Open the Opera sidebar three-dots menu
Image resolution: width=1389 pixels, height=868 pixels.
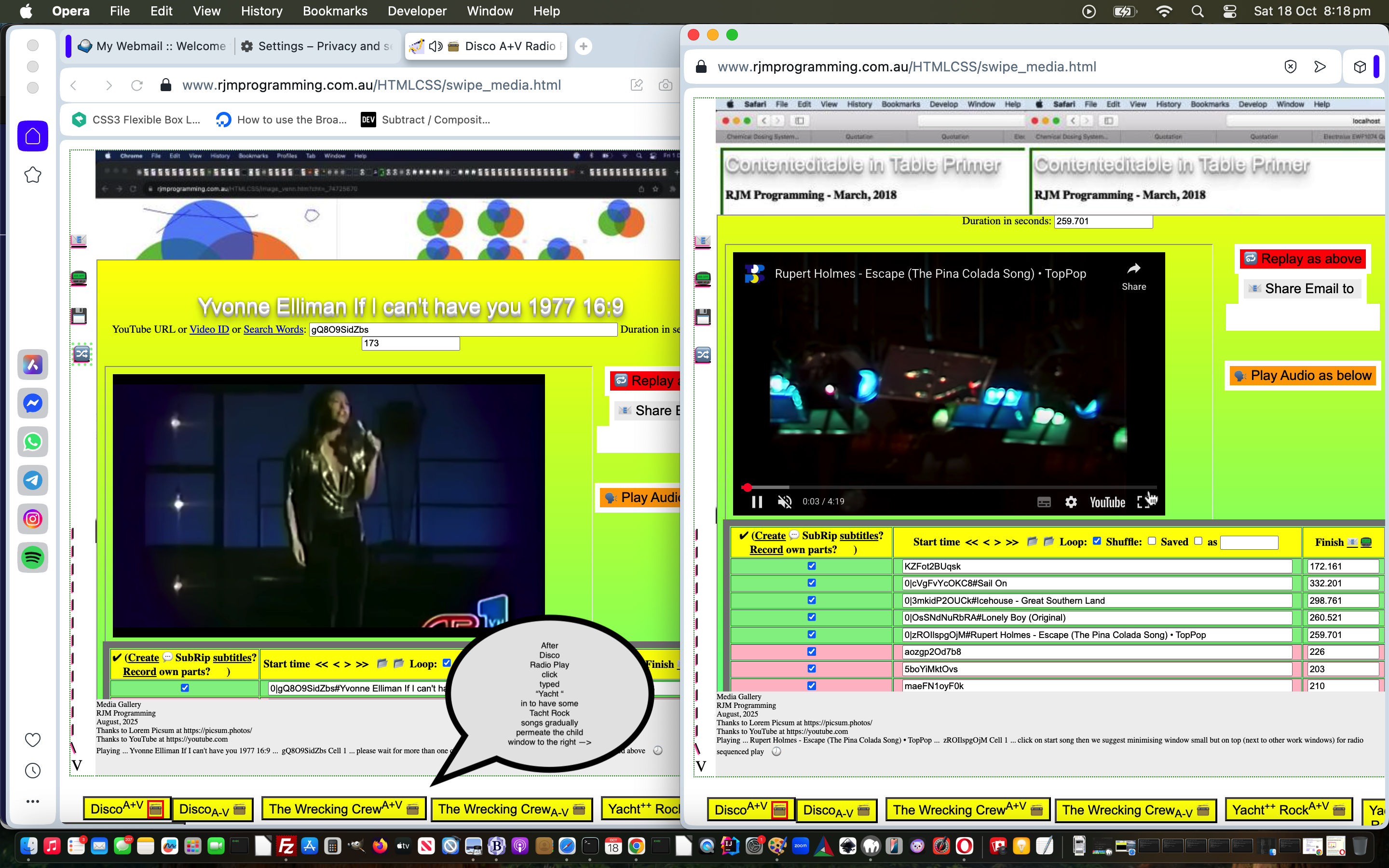(33, 801)
